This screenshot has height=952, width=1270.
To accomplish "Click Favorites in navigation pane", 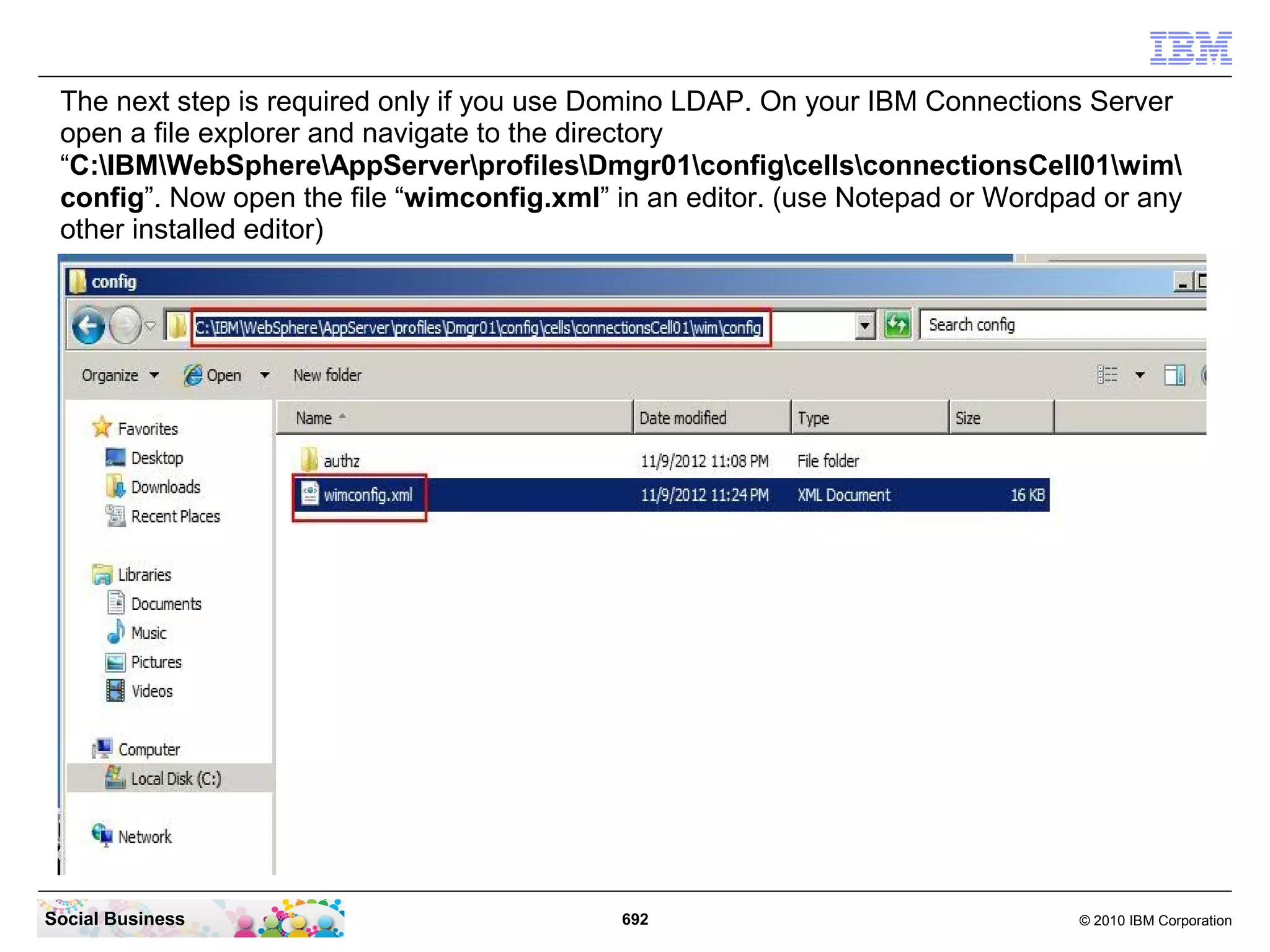I will (x=135, y=428).
